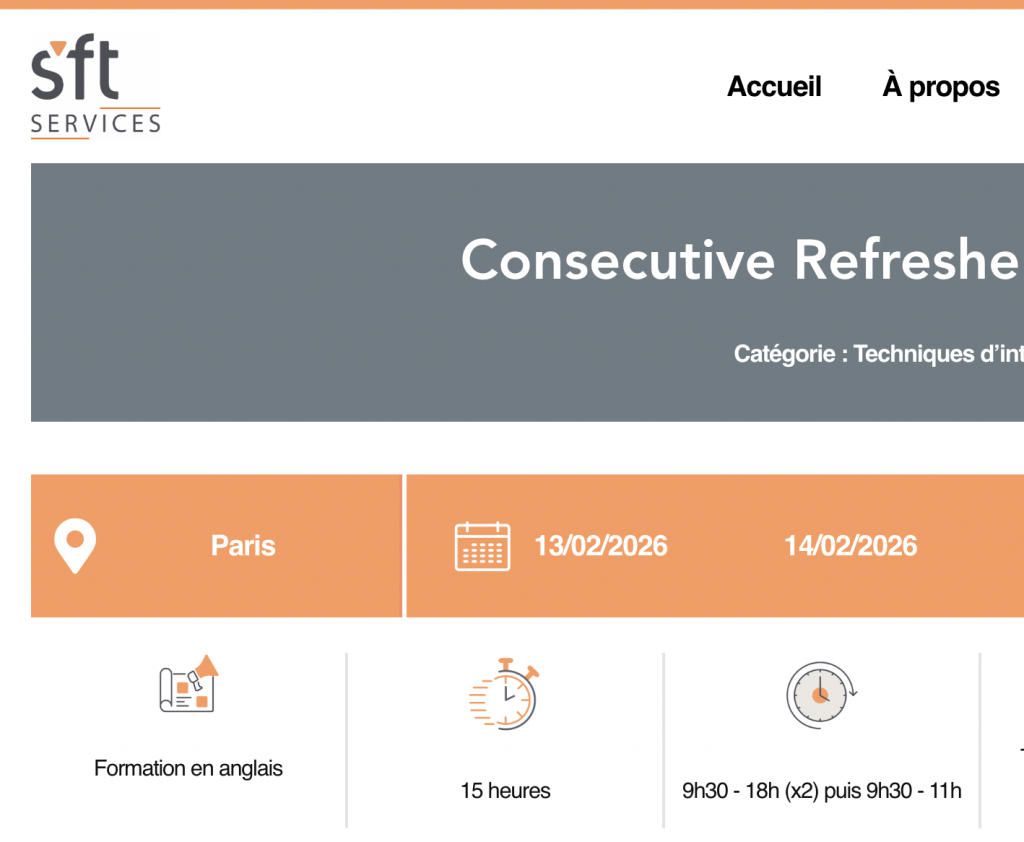This screenshot has width=1024, height=842.
Task: Click the vertical divider after 15 heures
Action: coord(663,740)
